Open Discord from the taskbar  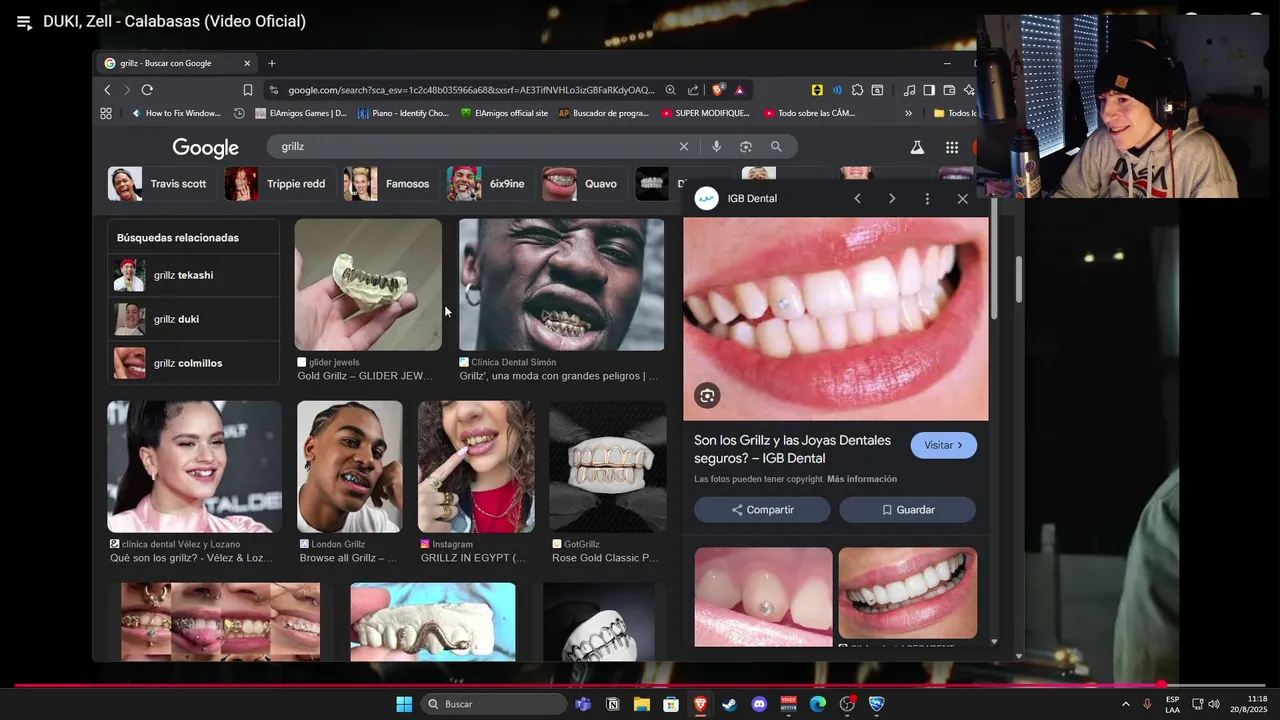point(759,704)
